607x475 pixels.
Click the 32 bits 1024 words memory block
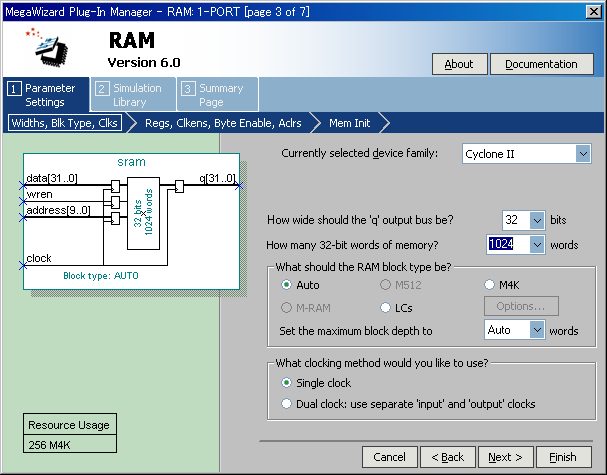143,213
